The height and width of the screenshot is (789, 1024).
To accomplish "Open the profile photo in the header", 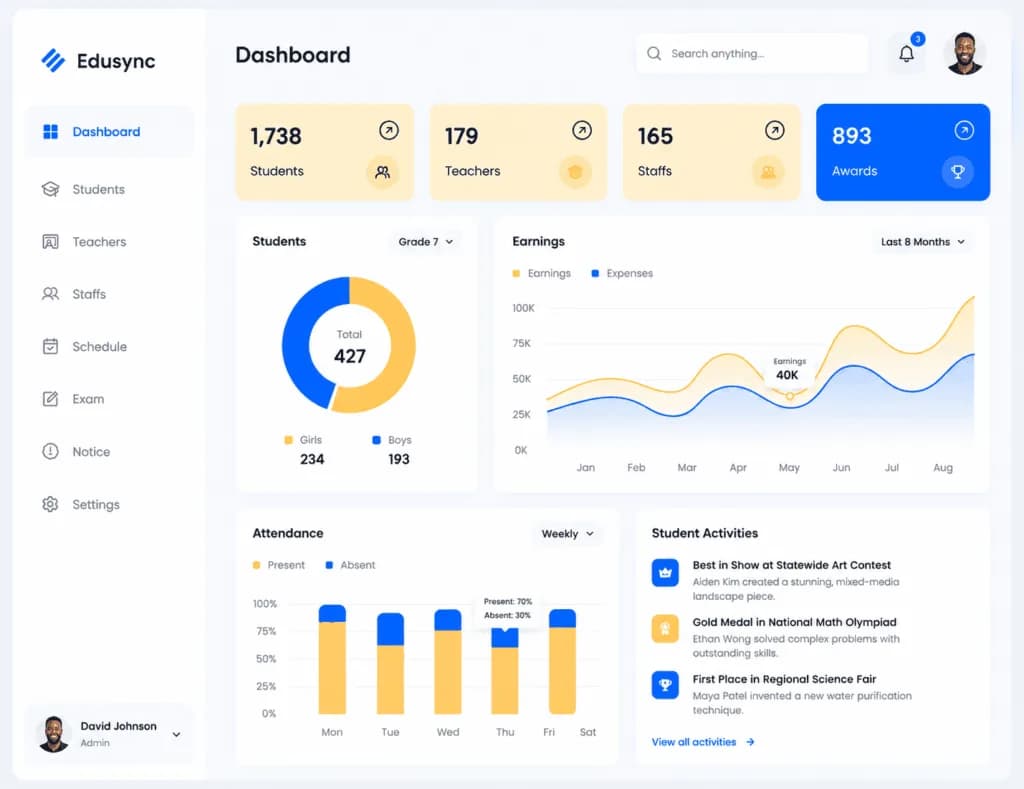I will coord(965,54).
